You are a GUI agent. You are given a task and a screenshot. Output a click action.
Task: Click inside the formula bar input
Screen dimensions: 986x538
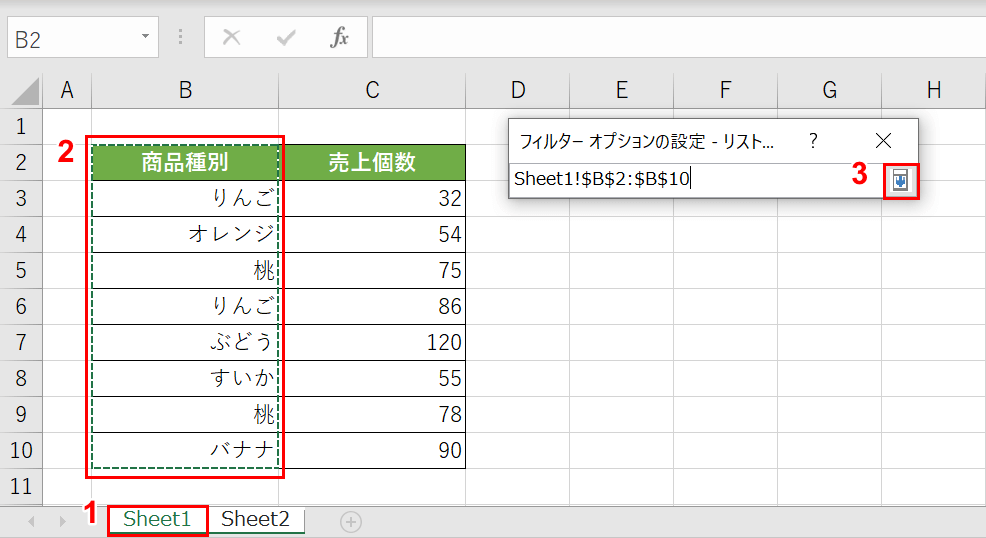click(679, 38)
